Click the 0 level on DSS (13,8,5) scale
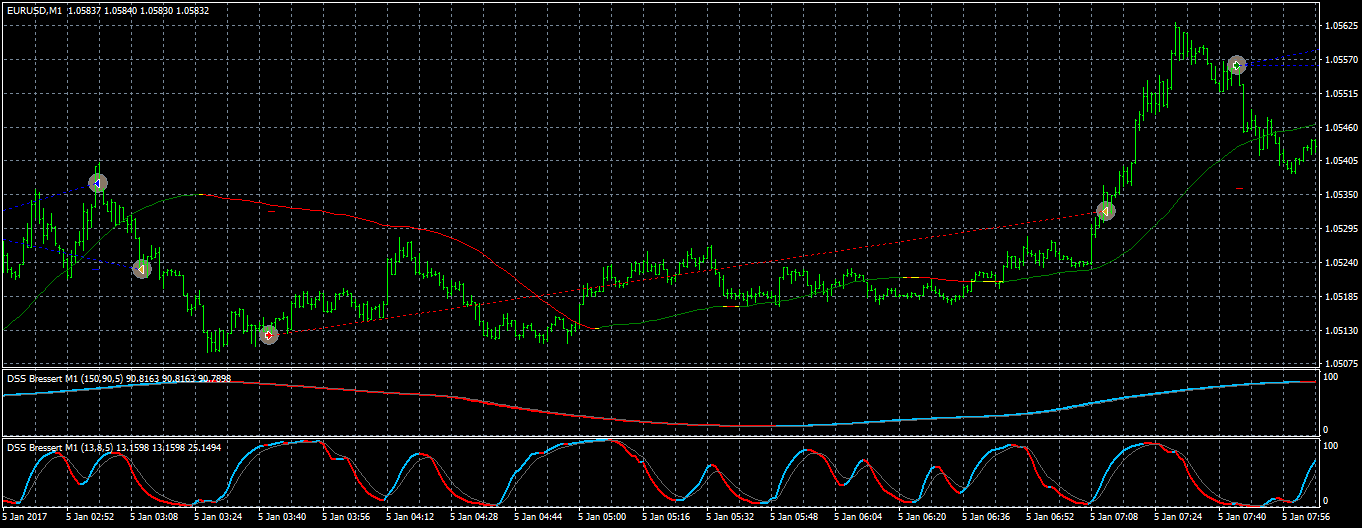 (x=1326, y=500)
